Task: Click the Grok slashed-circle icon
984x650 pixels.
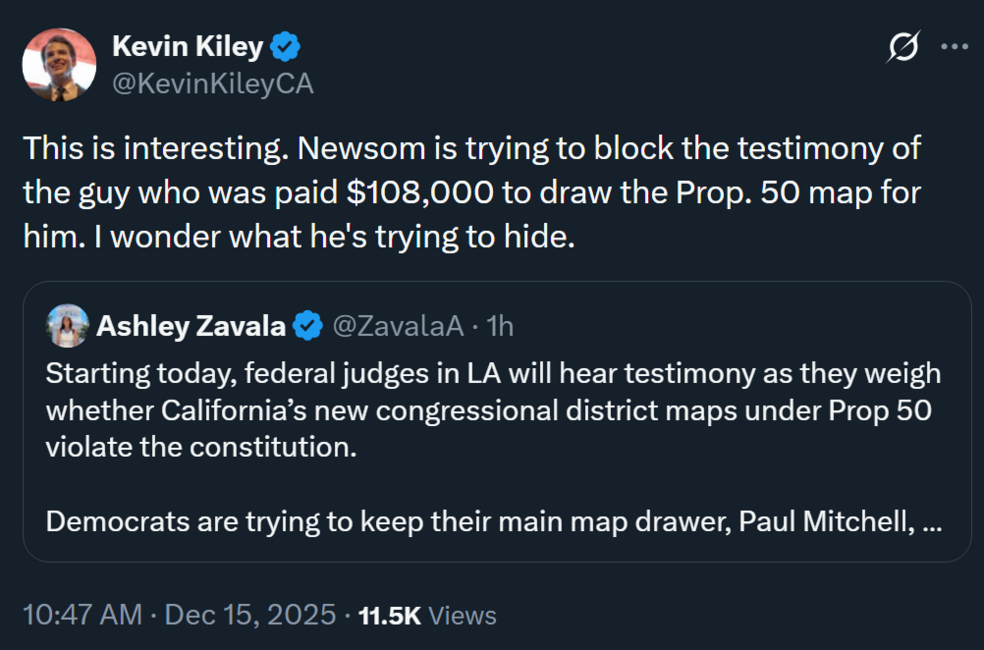Action: click(903, 47)
